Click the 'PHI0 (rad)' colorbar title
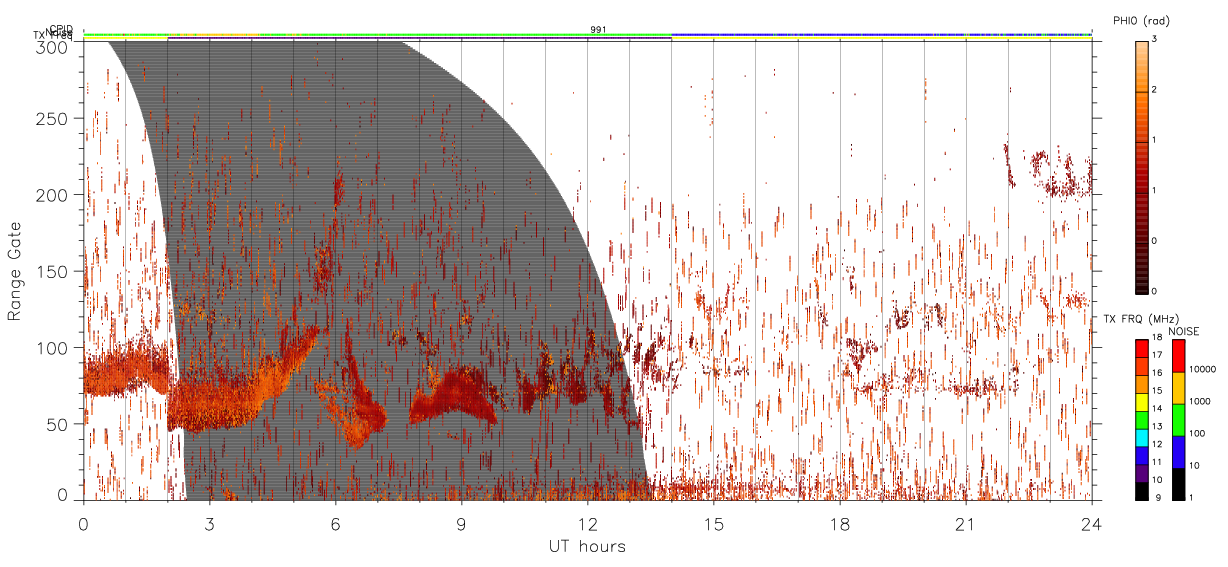This screenshot has height=567, width=1228. click(x=1141, y=20)
